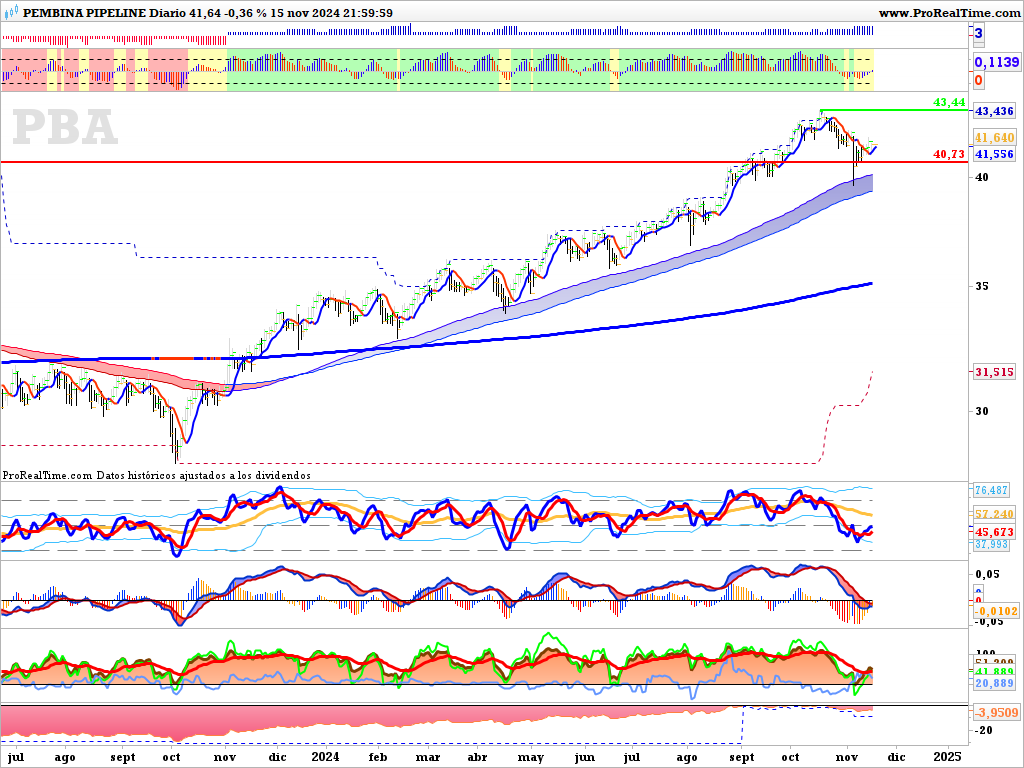Click the red 40,73 support value

[949, 154]
